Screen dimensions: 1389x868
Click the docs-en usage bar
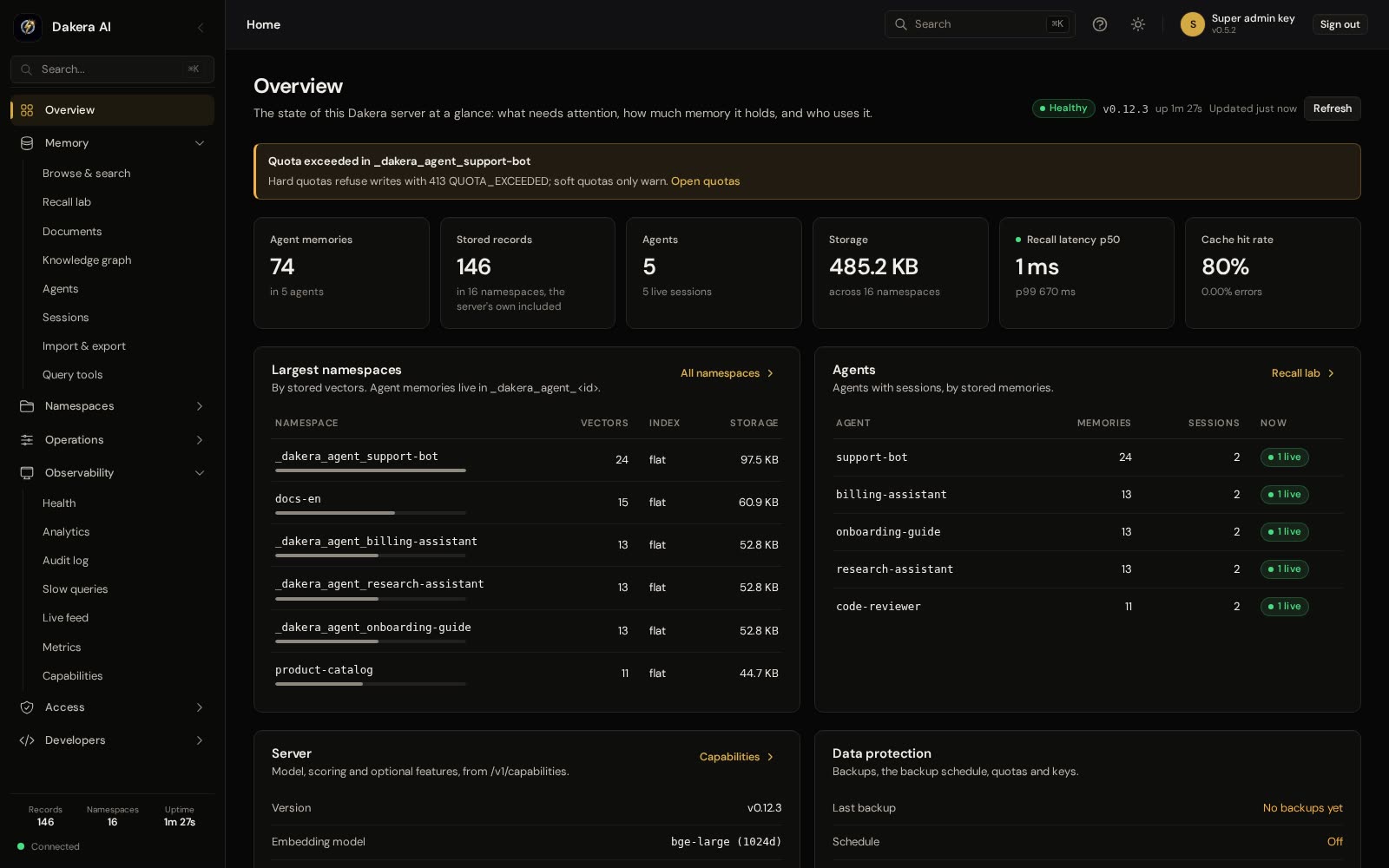point(371,513)
